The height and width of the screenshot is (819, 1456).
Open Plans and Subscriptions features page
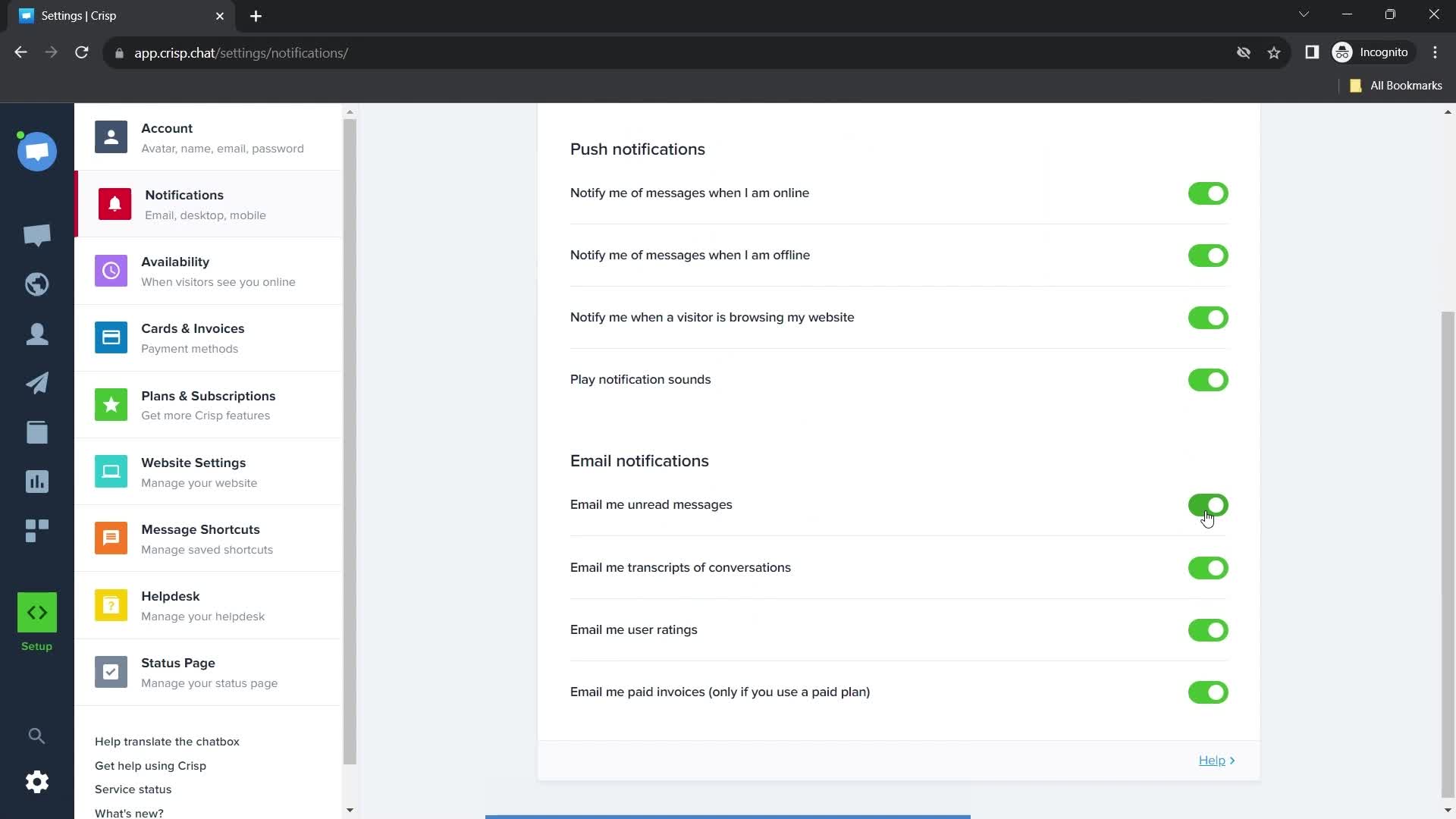point(209,404)
